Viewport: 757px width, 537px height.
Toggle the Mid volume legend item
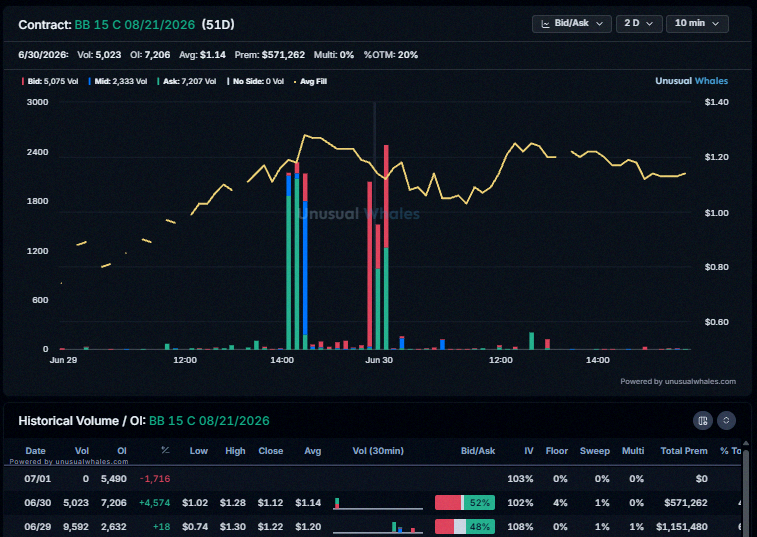pyautogui.click(x=118, y=82)
